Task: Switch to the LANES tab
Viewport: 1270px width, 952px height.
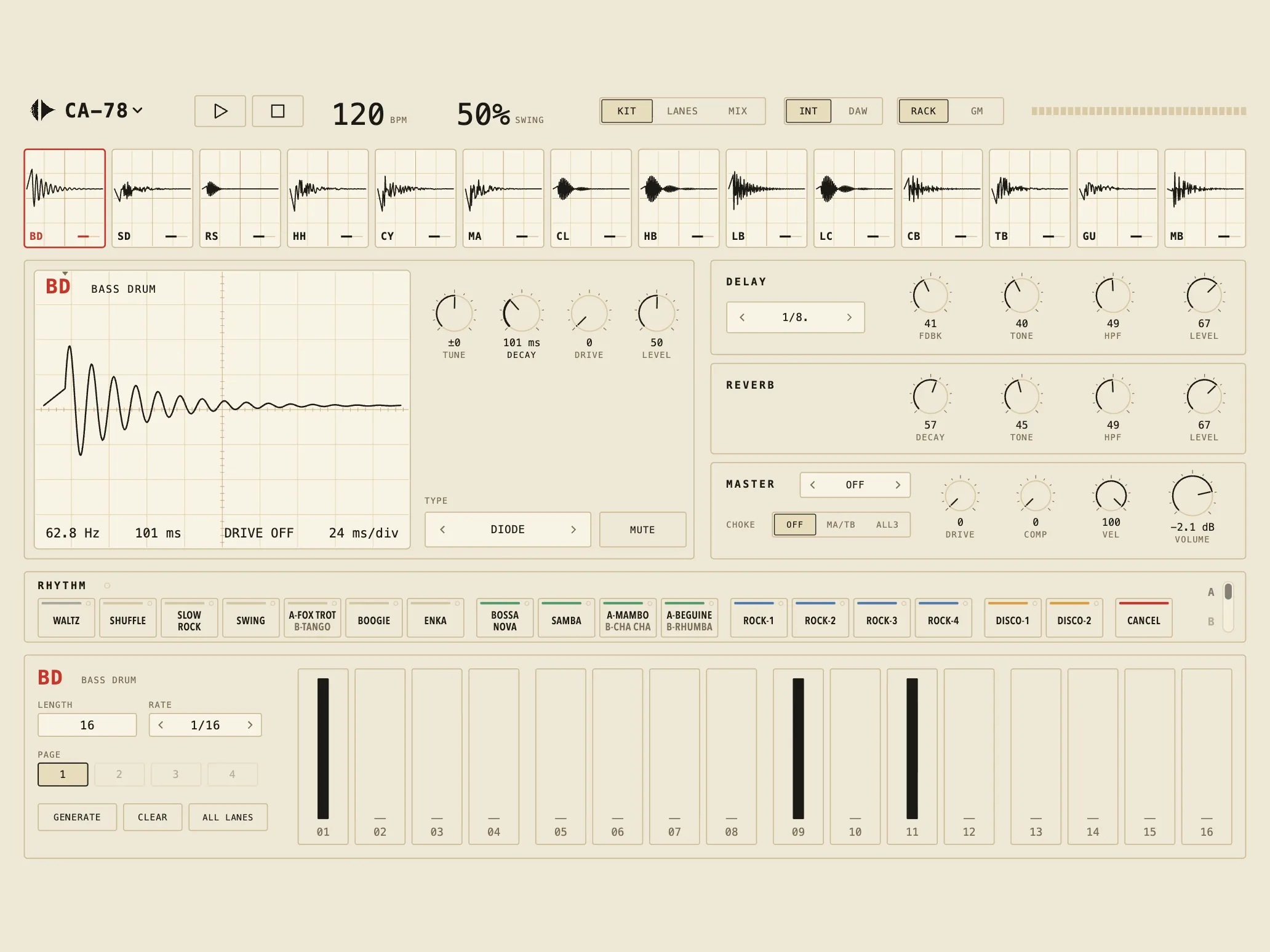Action: pyautogui.click(x=682, y=111)
